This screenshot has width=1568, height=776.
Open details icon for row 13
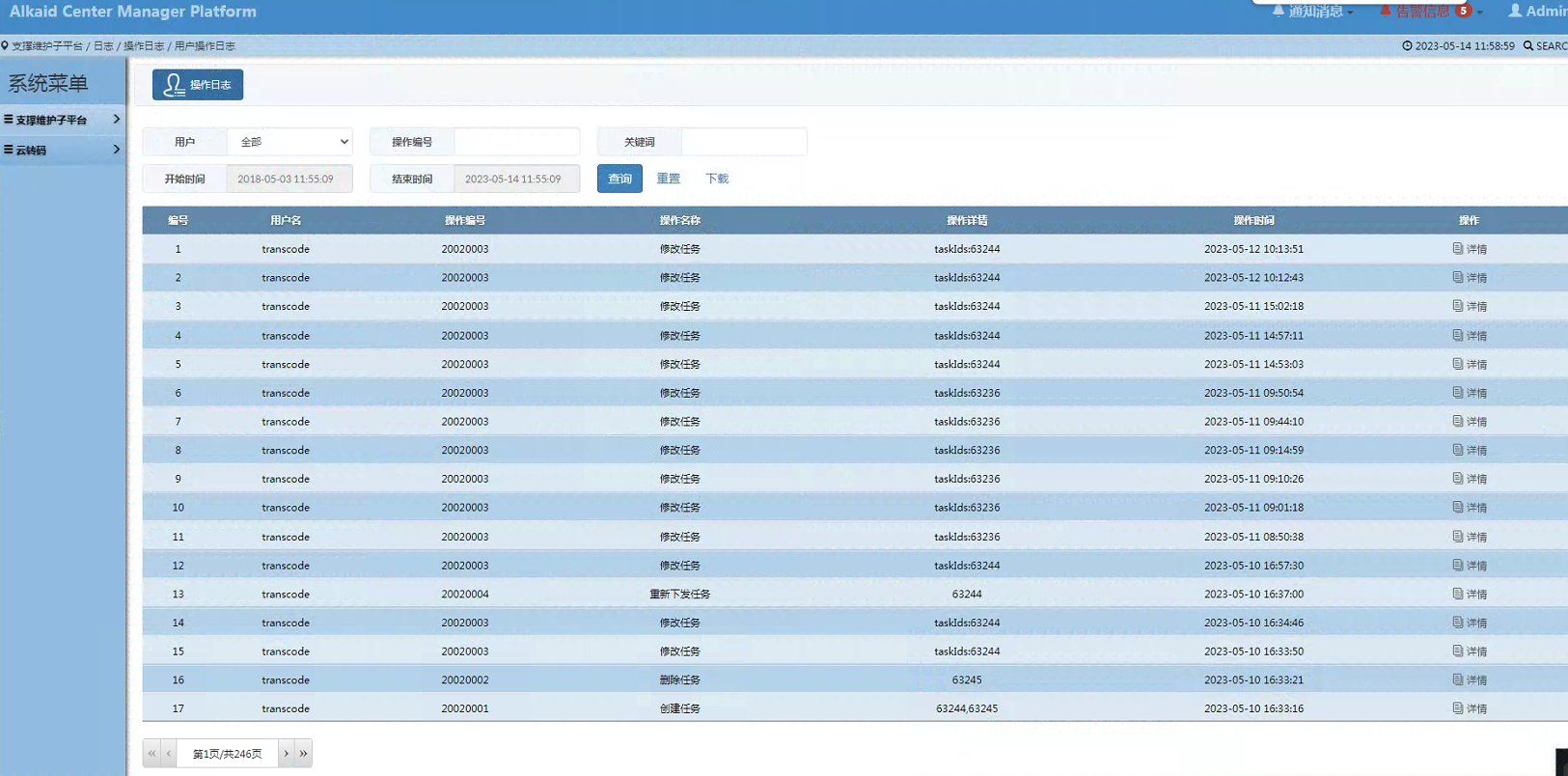tap(1457, 594)
